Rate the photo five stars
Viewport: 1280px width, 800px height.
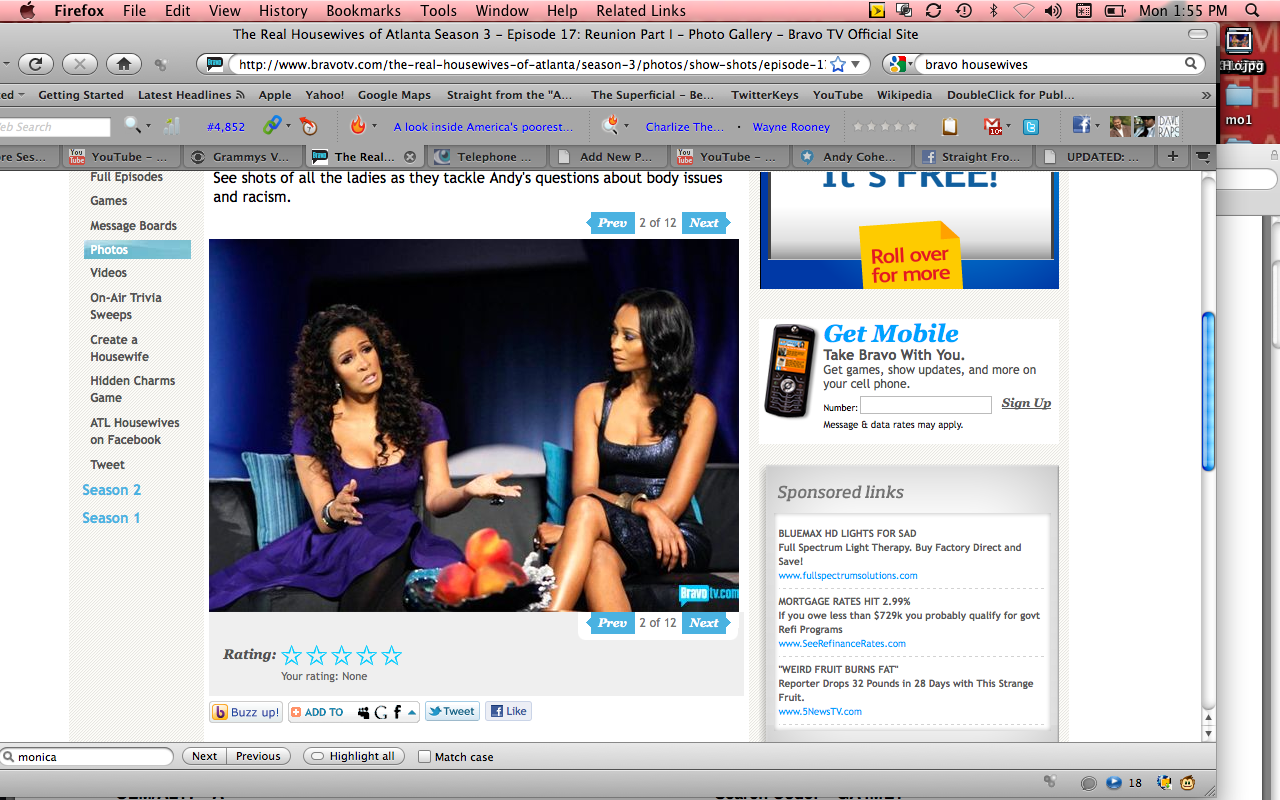pyautogui.click(x=392, y=656)
